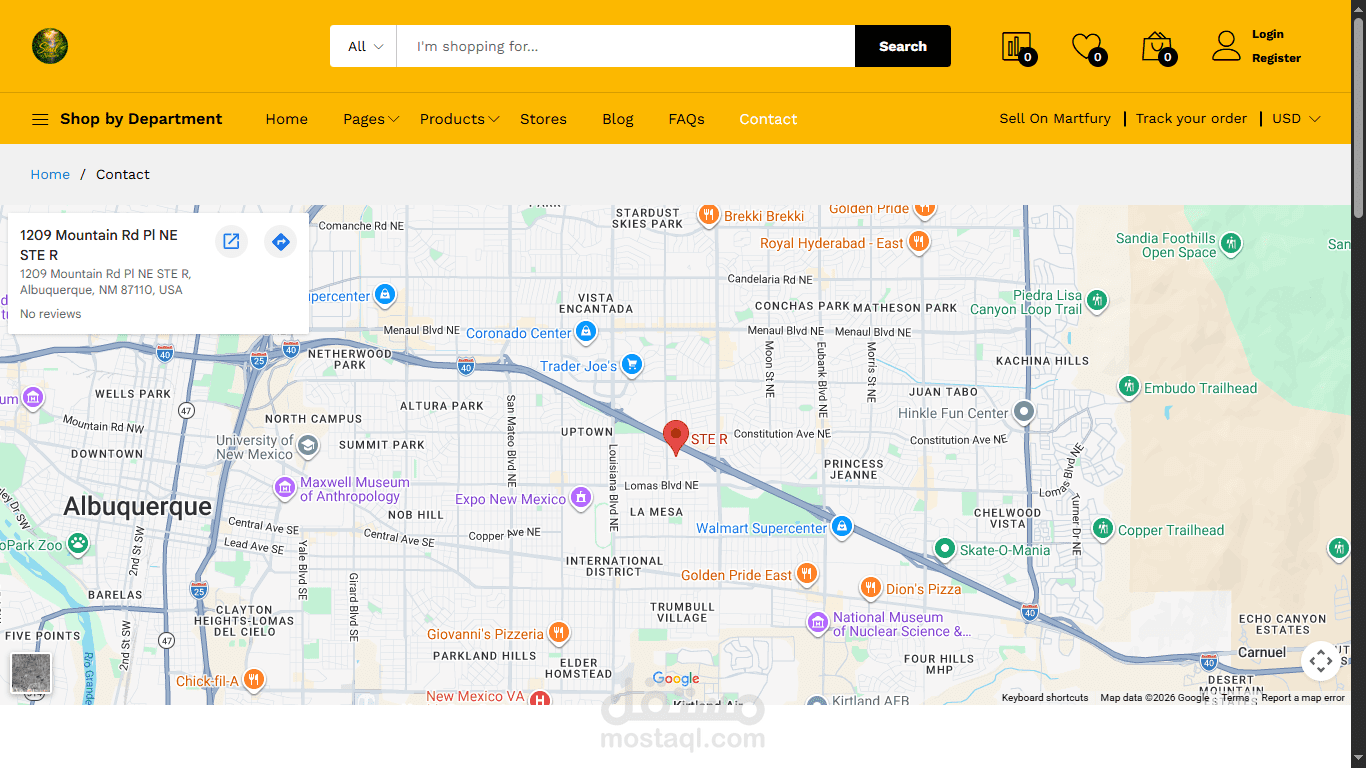Viewport: 1366px width, 768px height.
Task: Click inside I'm shopping for search field
Action: click(626, 46)
